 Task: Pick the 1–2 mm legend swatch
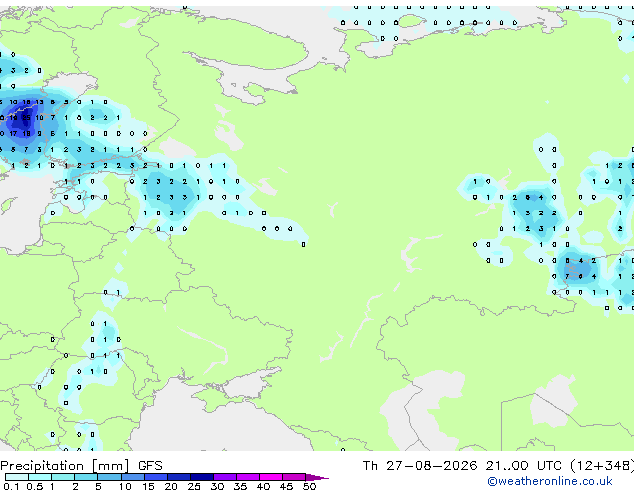coord(63,477)
